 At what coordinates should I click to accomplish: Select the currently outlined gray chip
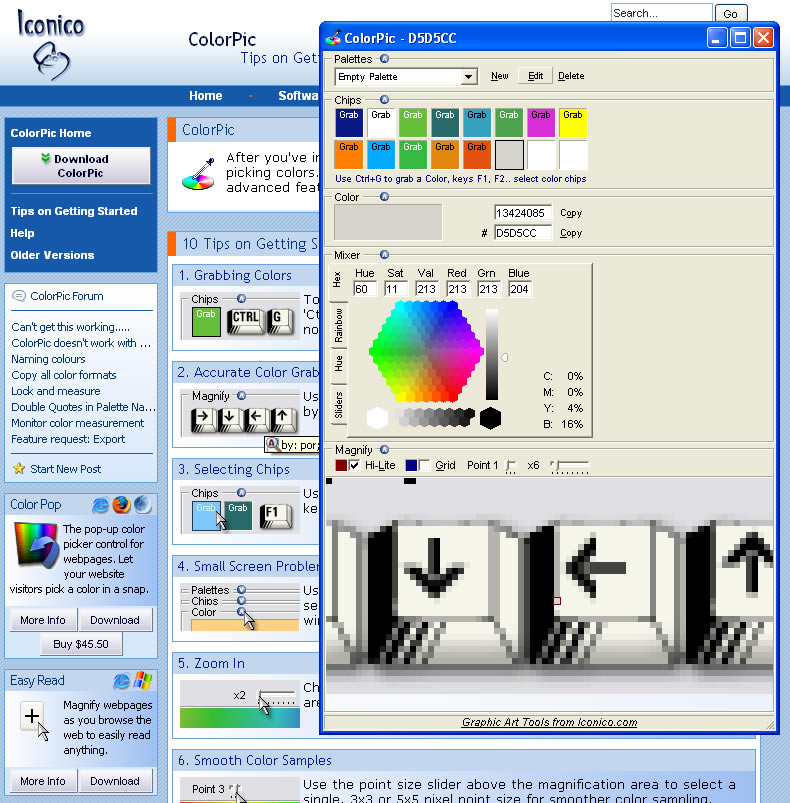(509, 155)
